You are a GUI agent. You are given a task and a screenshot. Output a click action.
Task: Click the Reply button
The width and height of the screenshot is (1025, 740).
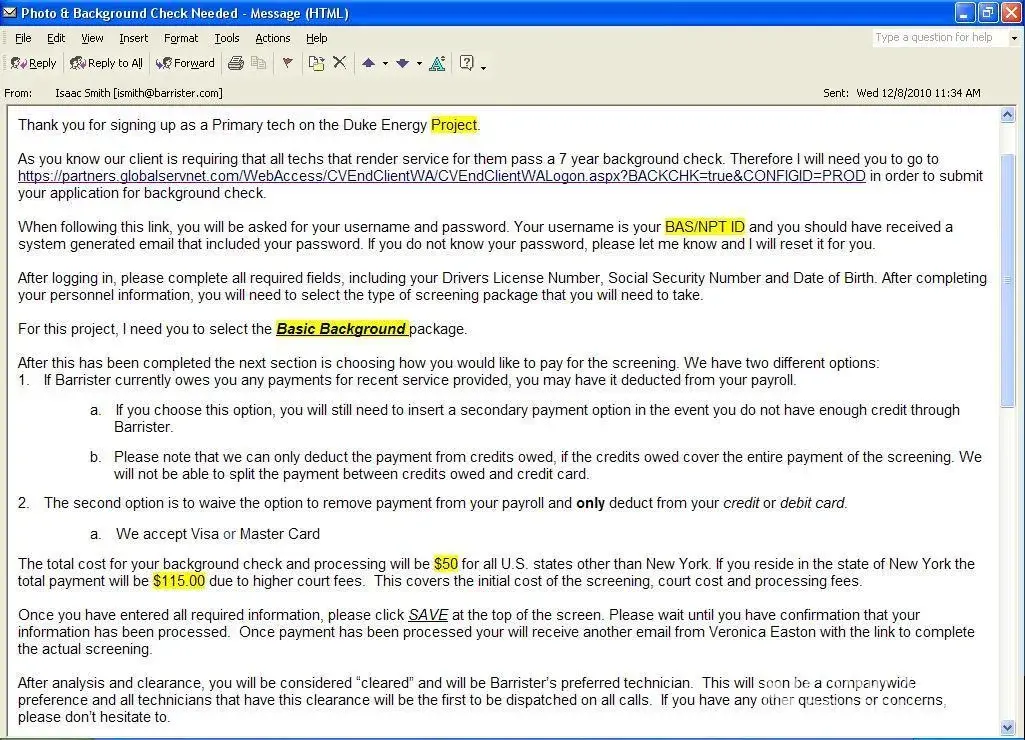34,63
